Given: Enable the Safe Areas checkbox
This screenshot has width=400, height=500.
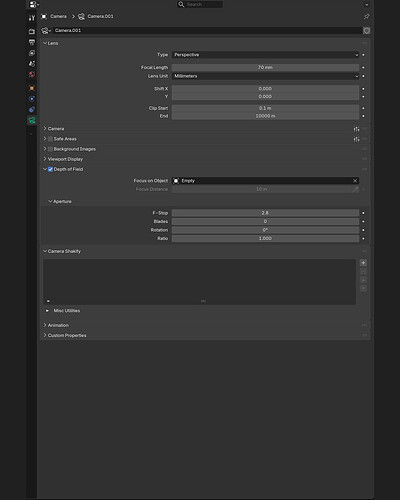Looking at the screenshot, I should pyautogui.click(x=50, y=139).
